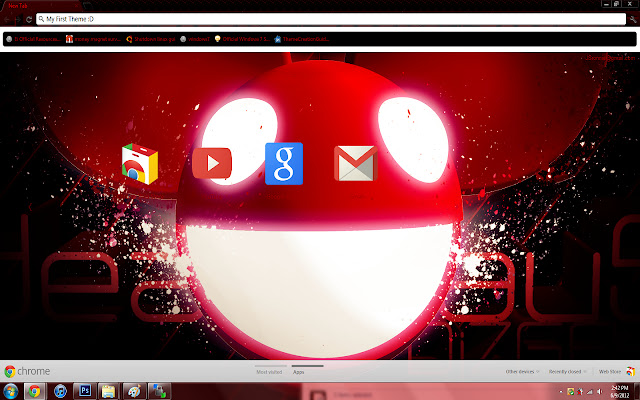Open the Paint icon in the taskbar

(x=132, y=391)
